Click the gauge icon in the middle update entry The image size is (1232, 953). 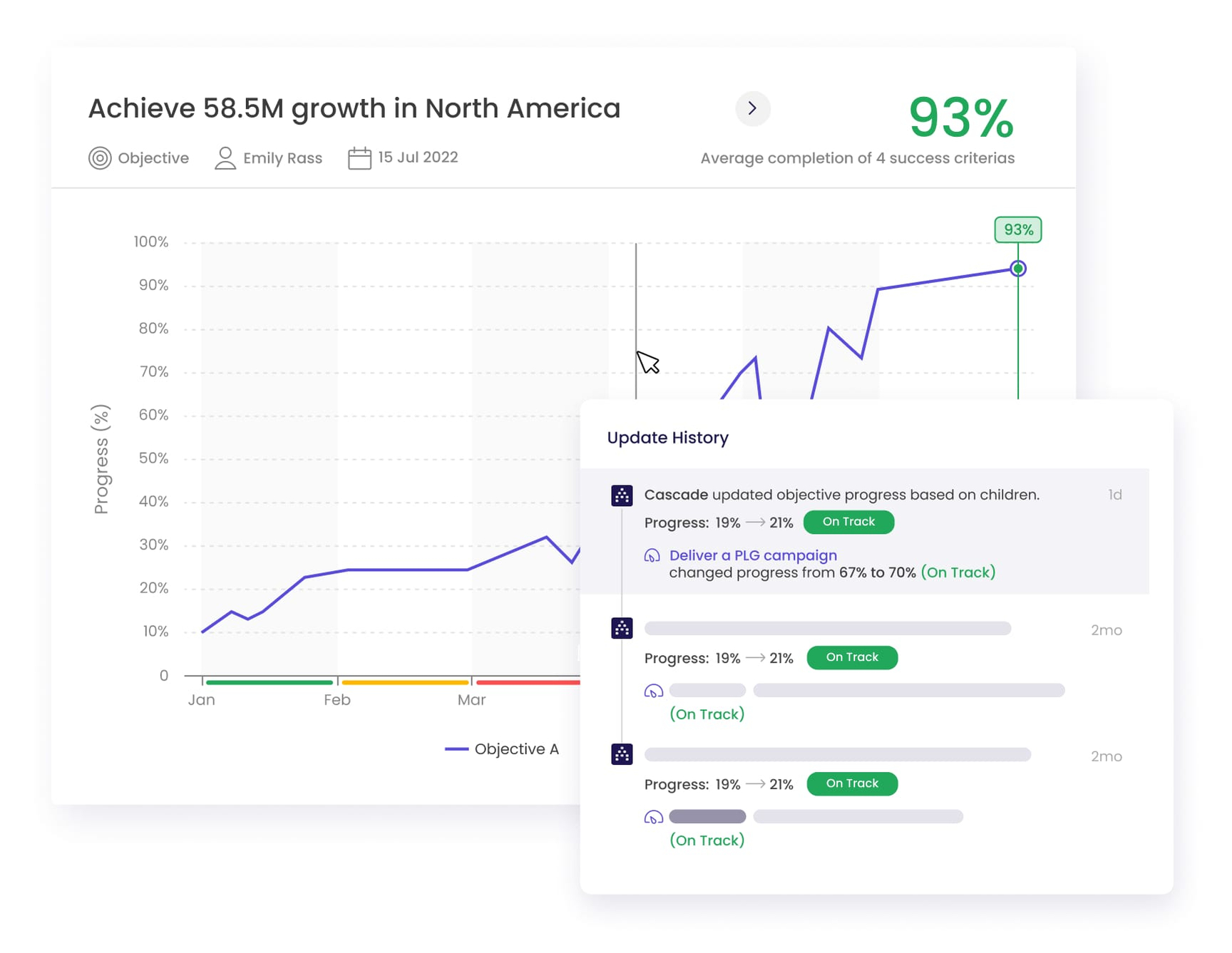pyautogui.click(x=654, y=691)
